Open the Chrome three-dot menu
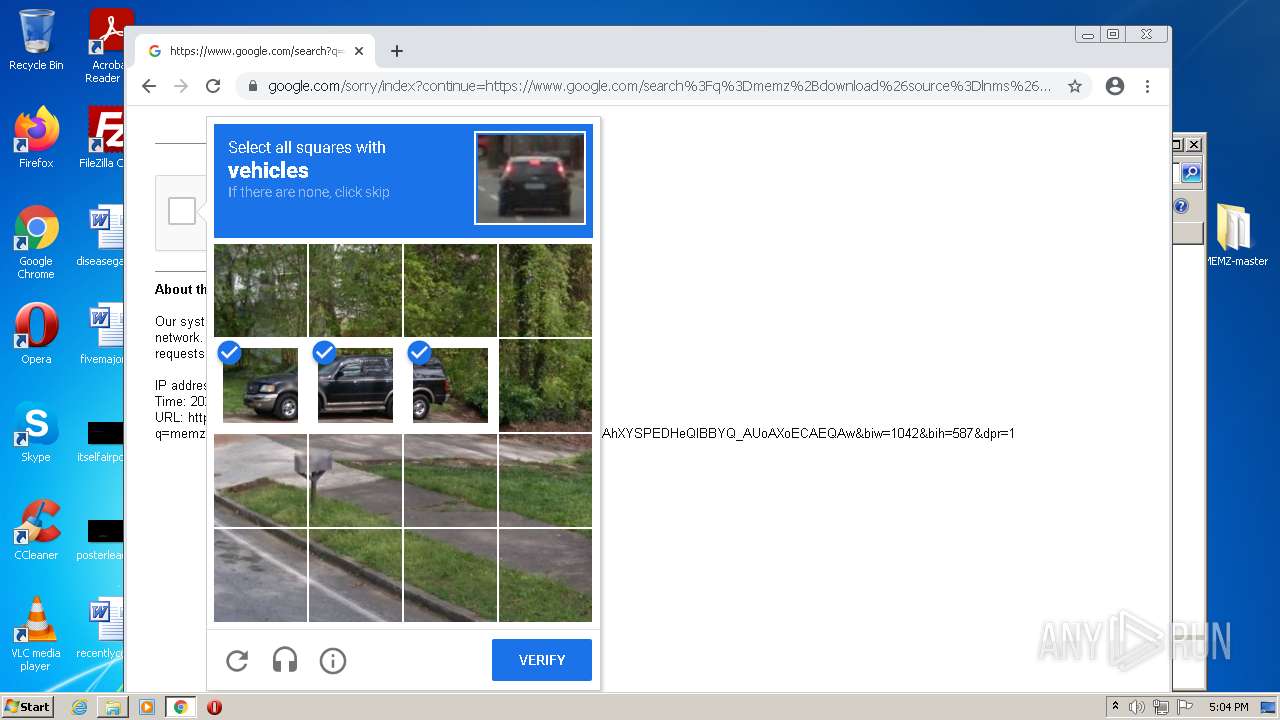This screenshot has height=720, width=1280. pyautogui.click(x=1148, y=86)
